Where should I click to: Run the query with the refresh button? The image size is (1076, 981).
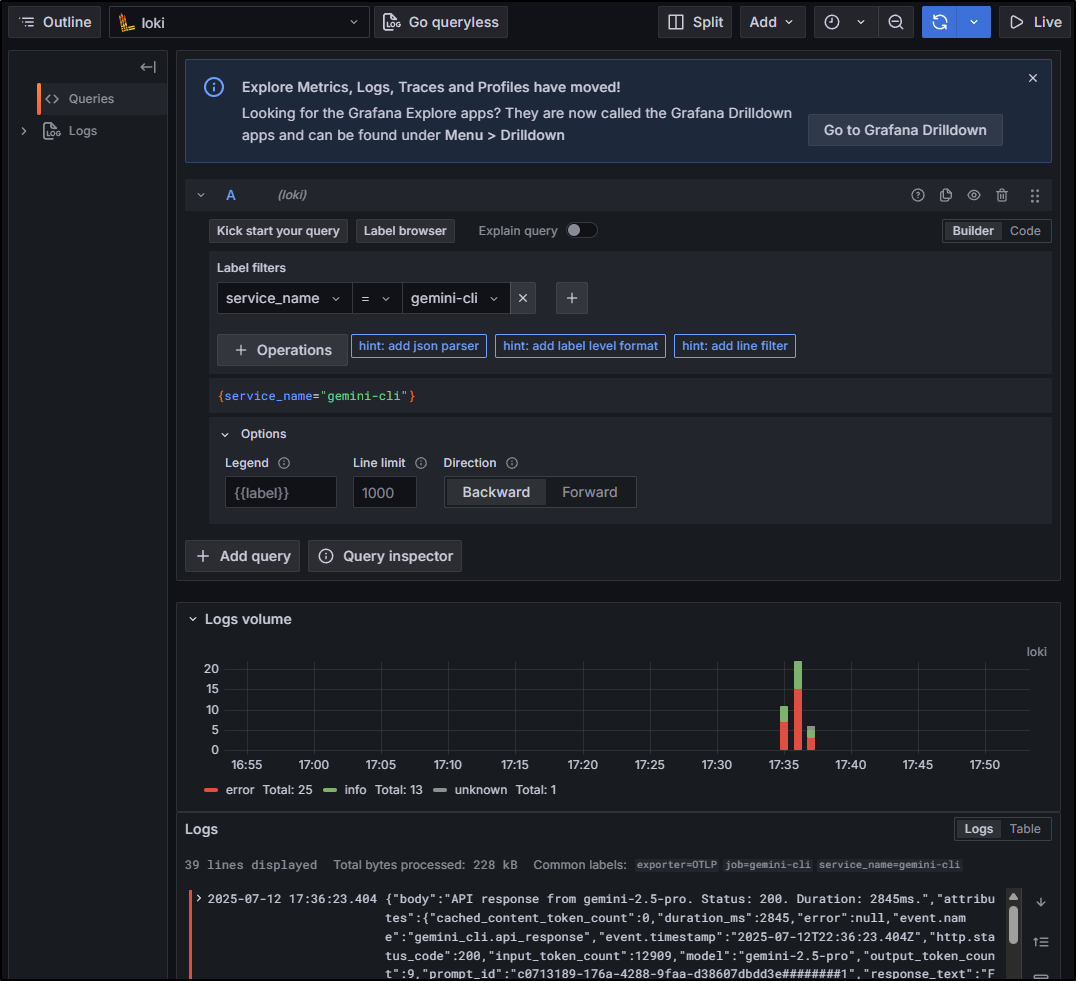(x=939, y=22)
